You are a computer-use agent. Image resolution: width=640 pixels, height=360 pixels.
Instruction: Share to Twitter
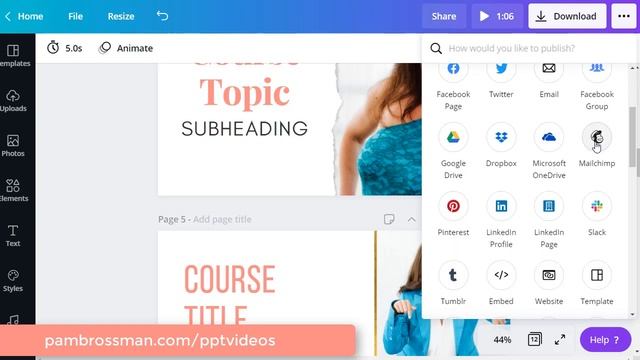(x=501, y=80)
